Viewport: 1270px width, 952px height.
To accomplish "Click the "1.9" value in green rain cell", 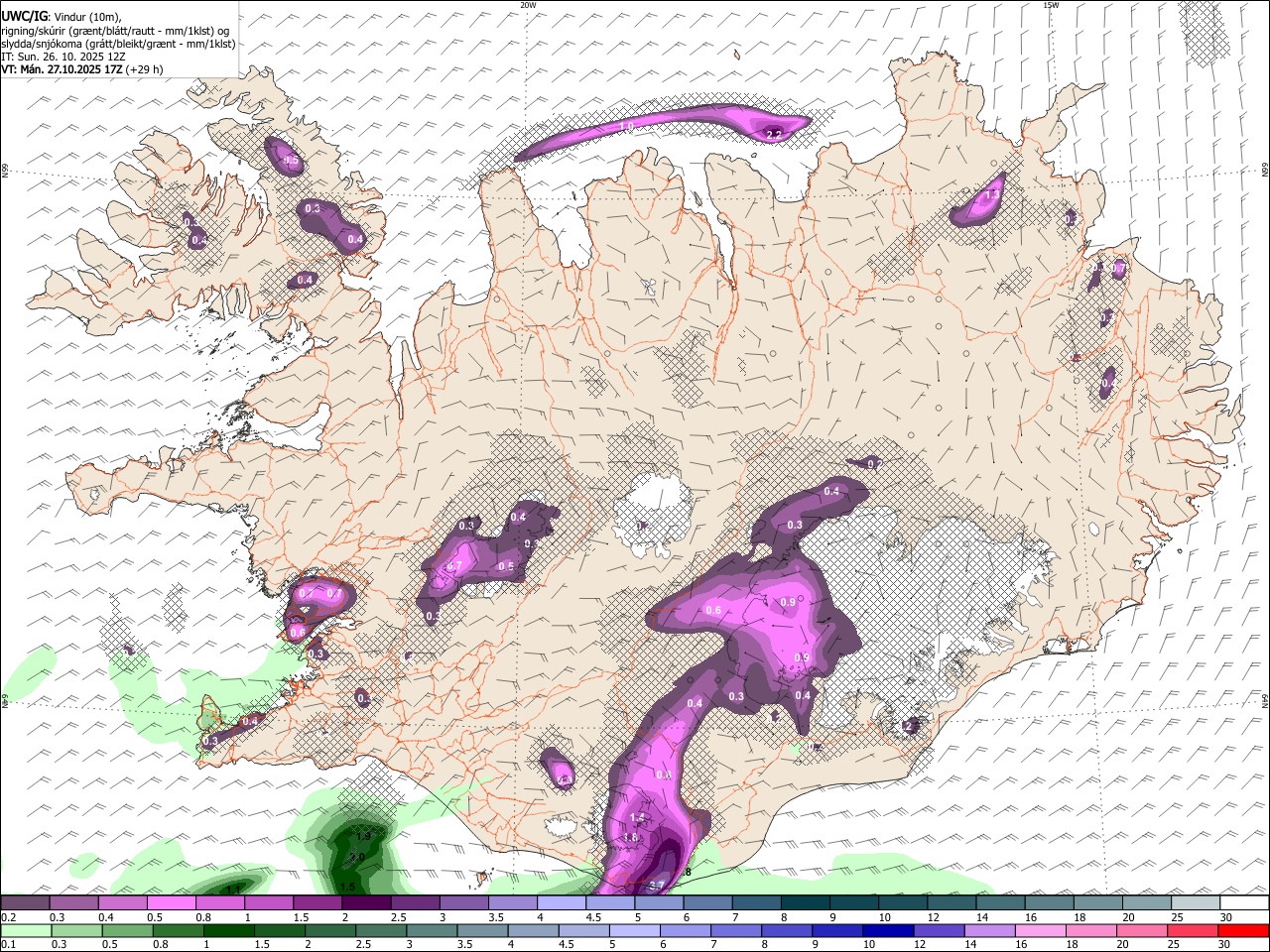I will click(363, 837).
